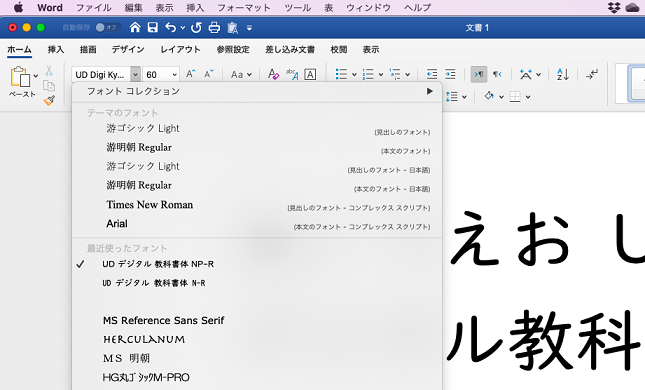
Task: Expand the Undo history dropdown arrow
Action: point(183,28)
